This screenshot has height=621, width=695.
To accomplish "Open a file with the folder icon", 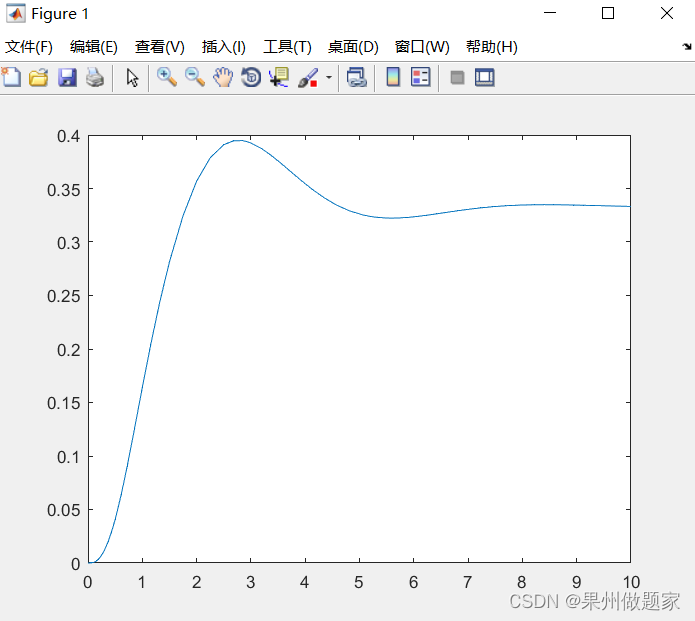I will pyautogui.click(x=39, y=78).
